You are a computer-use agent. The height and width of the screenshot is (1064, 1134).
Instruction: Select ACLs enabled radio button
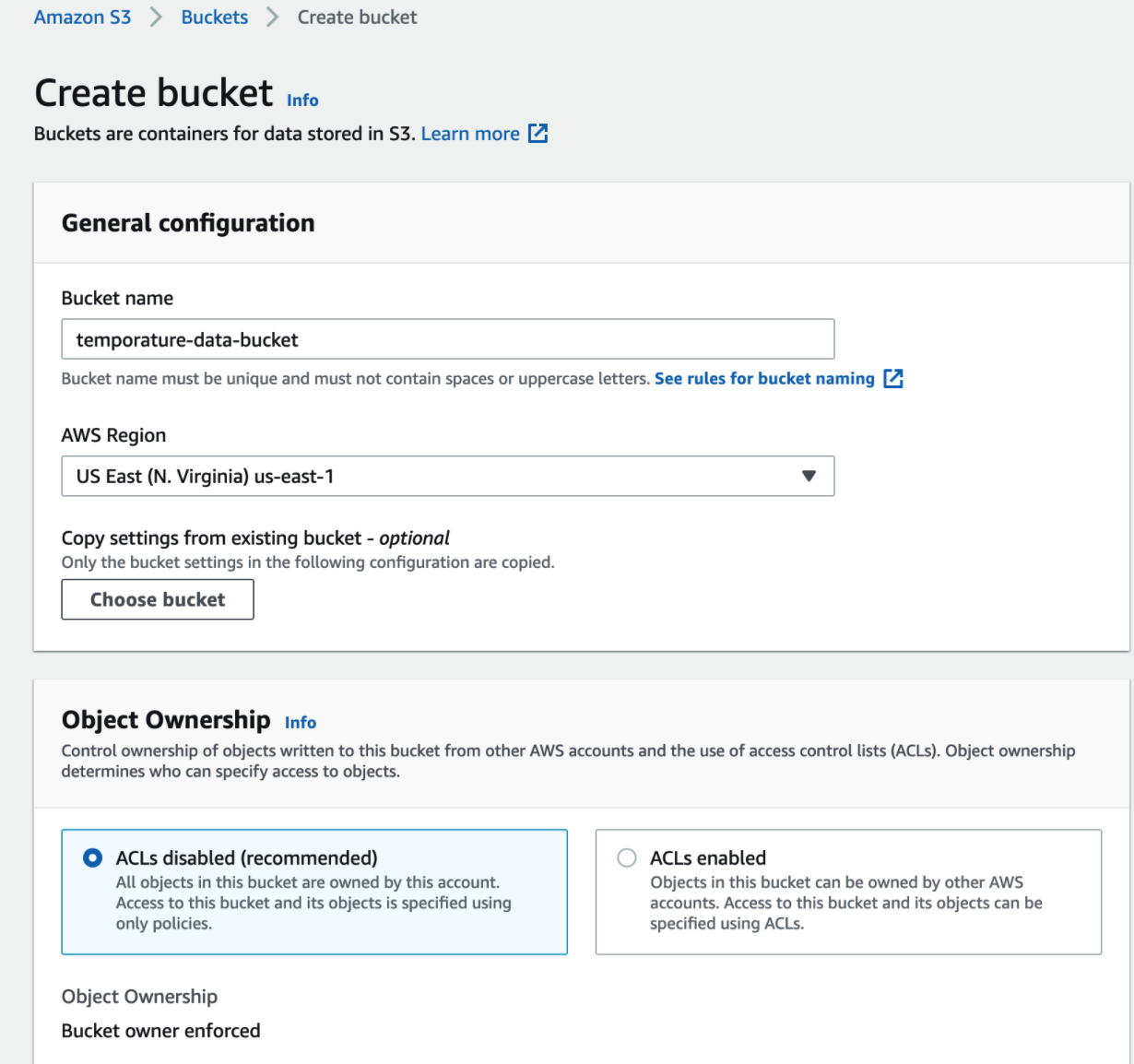coord(627,857)
